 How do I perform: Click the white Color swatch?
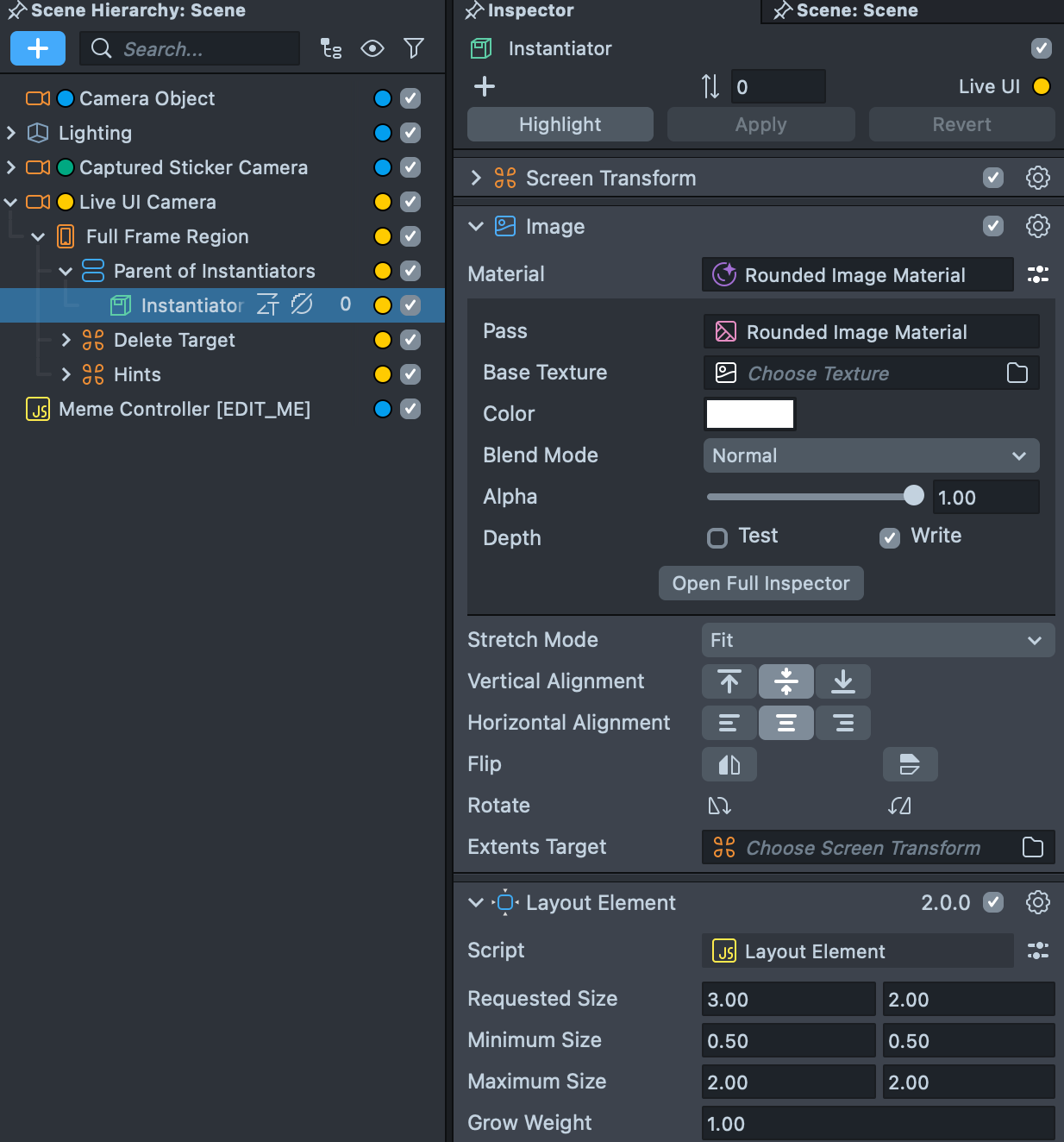click(x=749, y=414)
